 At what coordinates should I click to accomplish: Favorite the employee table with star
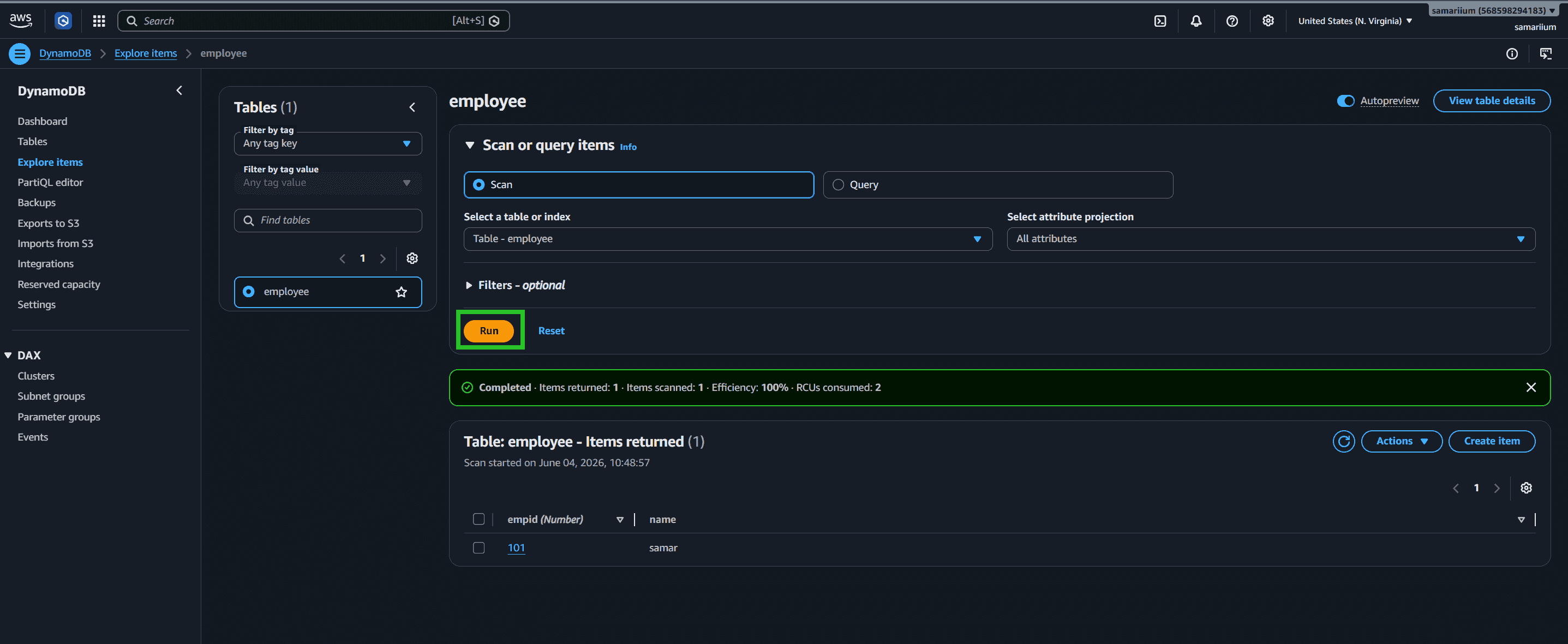(x=401, y=292)
